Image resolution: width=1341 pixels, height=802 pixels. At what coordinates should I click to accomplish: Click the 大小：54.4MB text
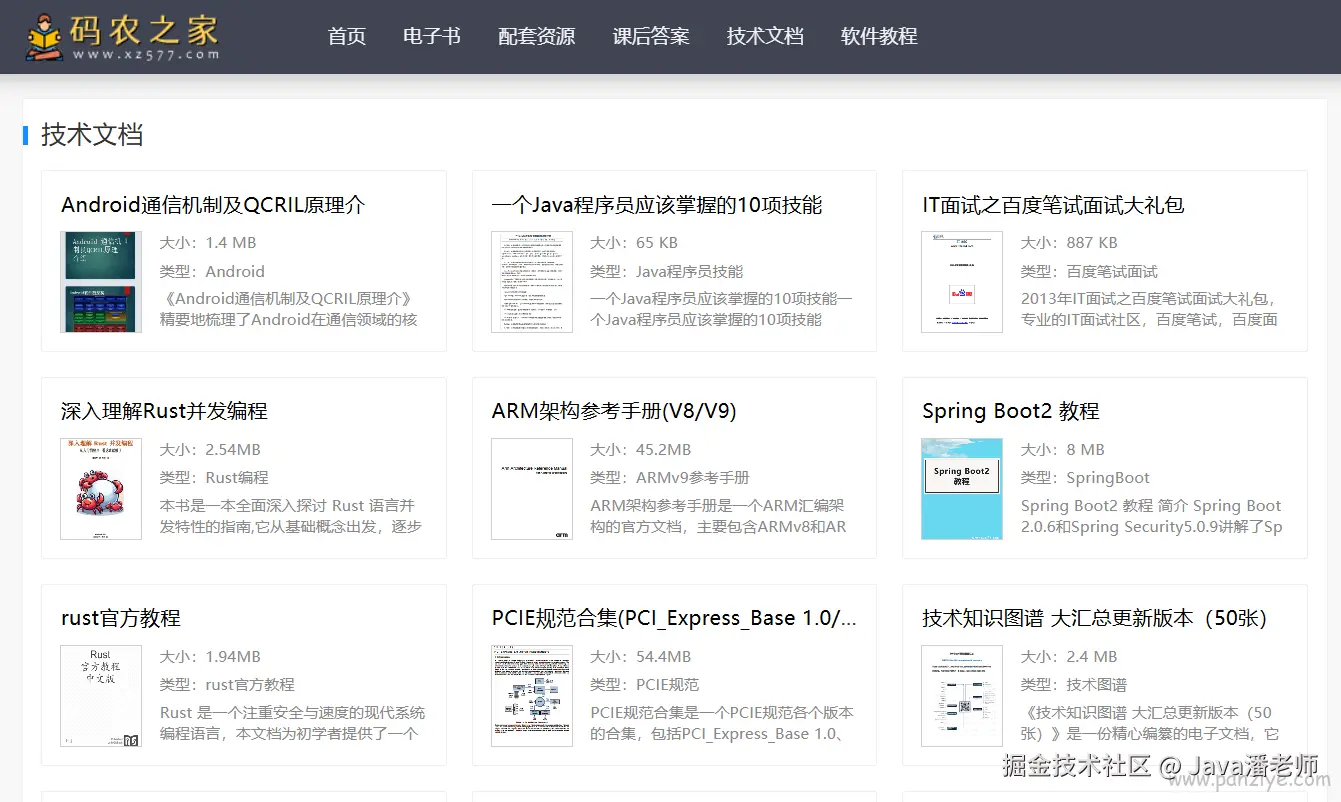coord(641,656)
